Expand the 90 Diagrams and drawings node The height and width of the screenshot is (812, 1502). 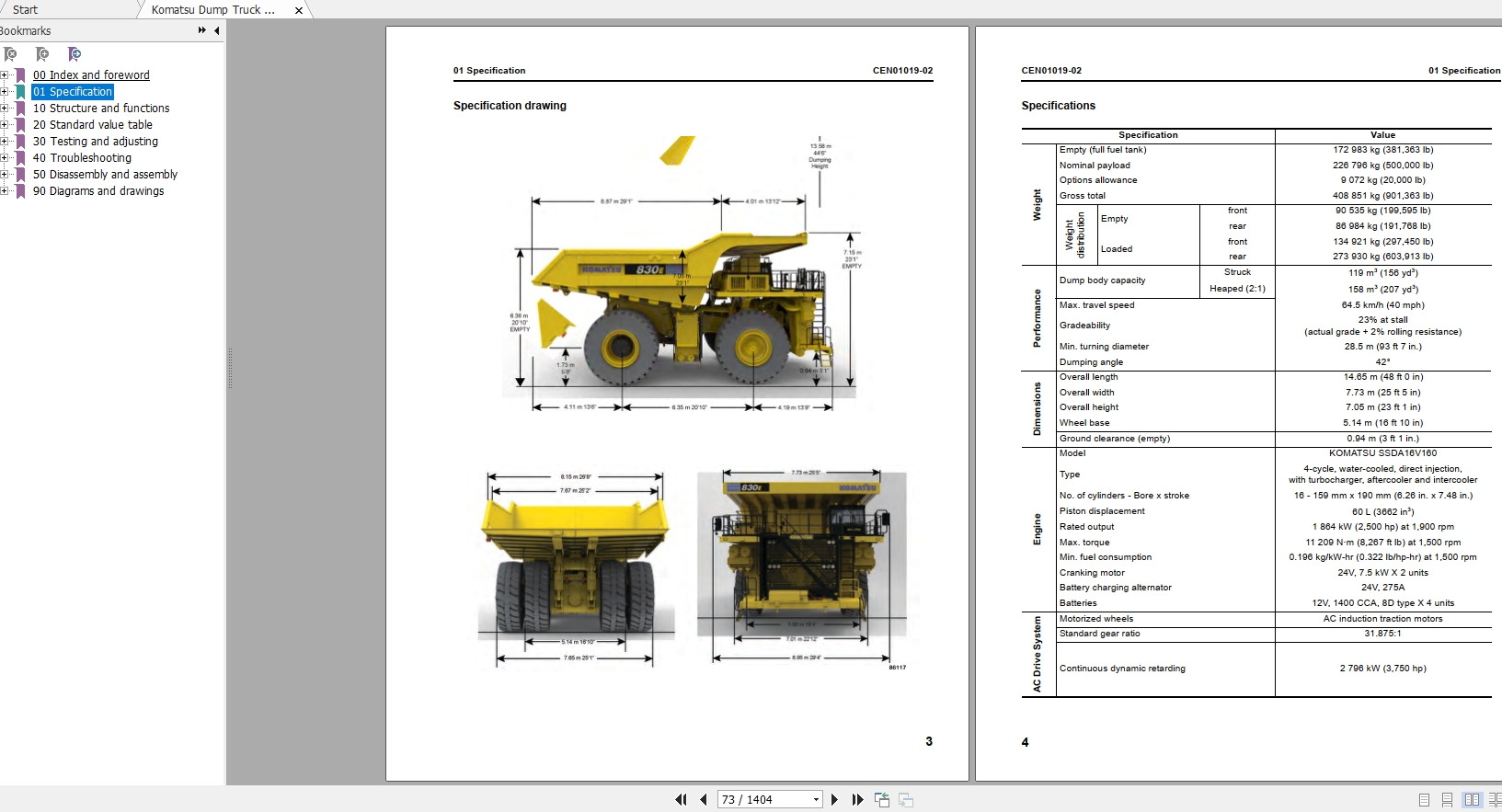(x=5, y=191)
